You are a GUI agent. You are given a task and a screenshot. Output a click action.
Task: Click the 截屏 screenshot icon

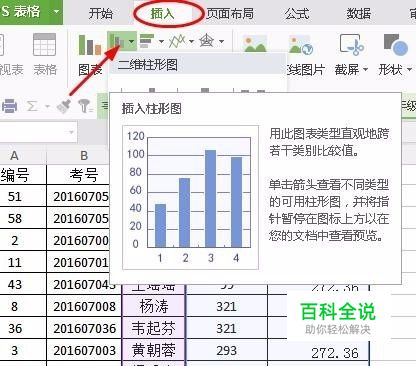(352, 44)
